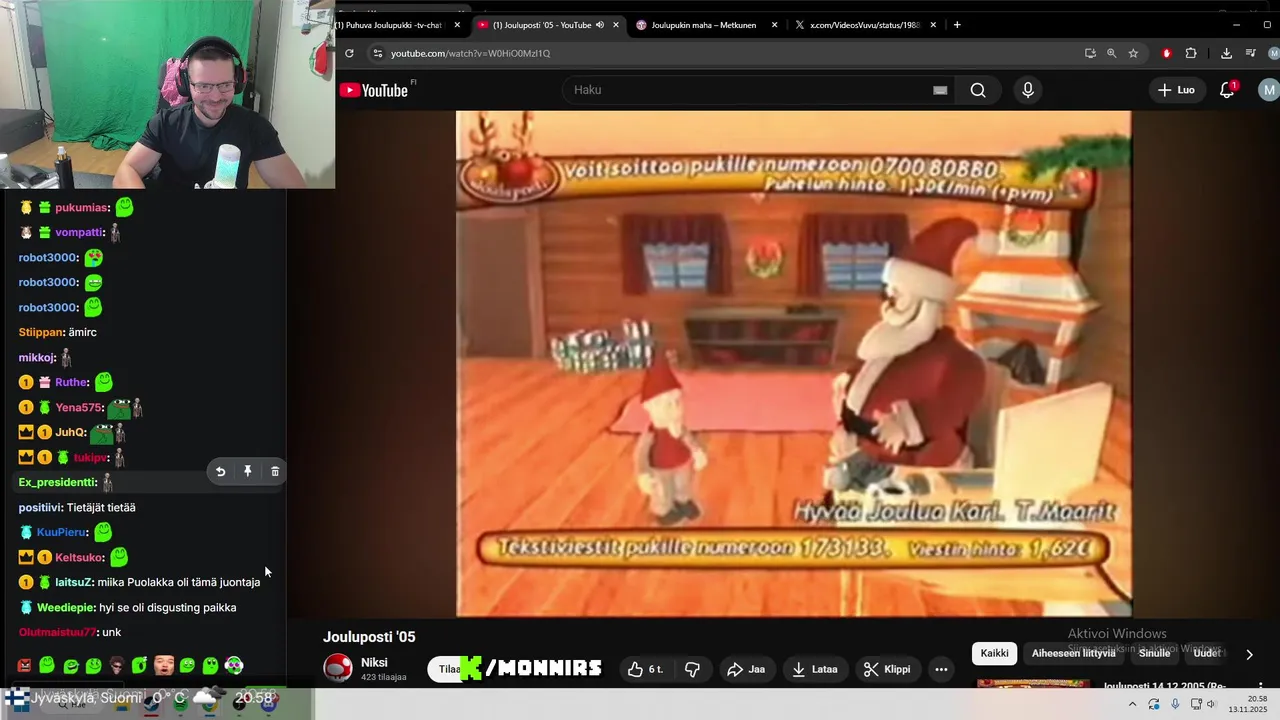Close the Joulupukin maha – Metkunen tab
The height and width of the screenshot is (720, 1280).
(x=774, y=25)
